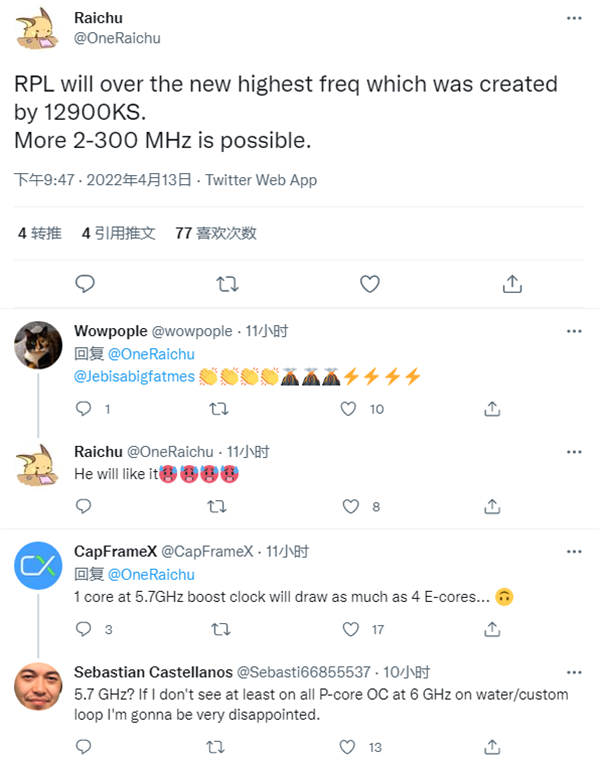Like Wowpople's reply with 10 likes
This screenshot has width=600, height=763.
[349, 409]
